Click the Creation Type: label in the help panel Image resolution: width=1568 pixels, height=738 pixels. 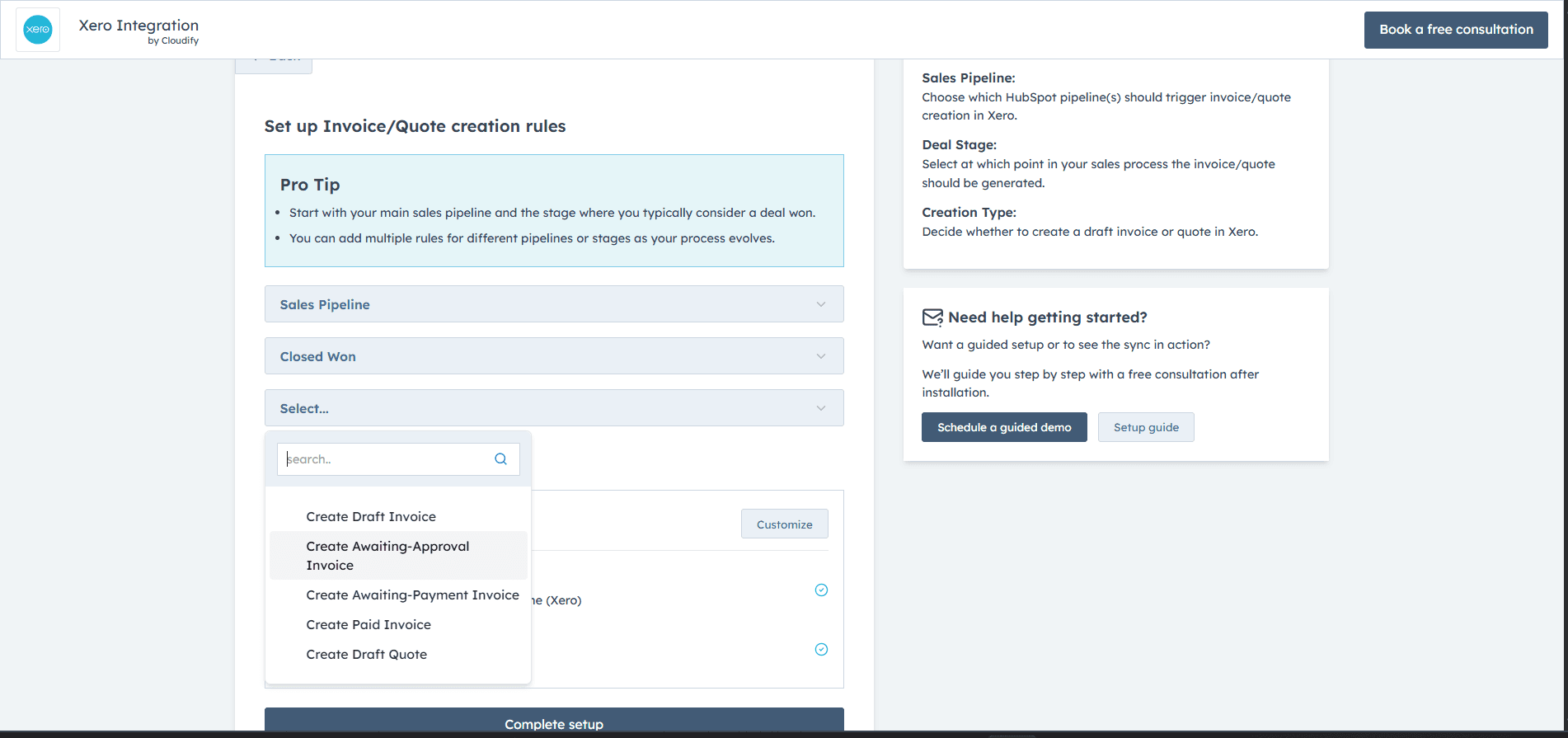tap(969, 213)
